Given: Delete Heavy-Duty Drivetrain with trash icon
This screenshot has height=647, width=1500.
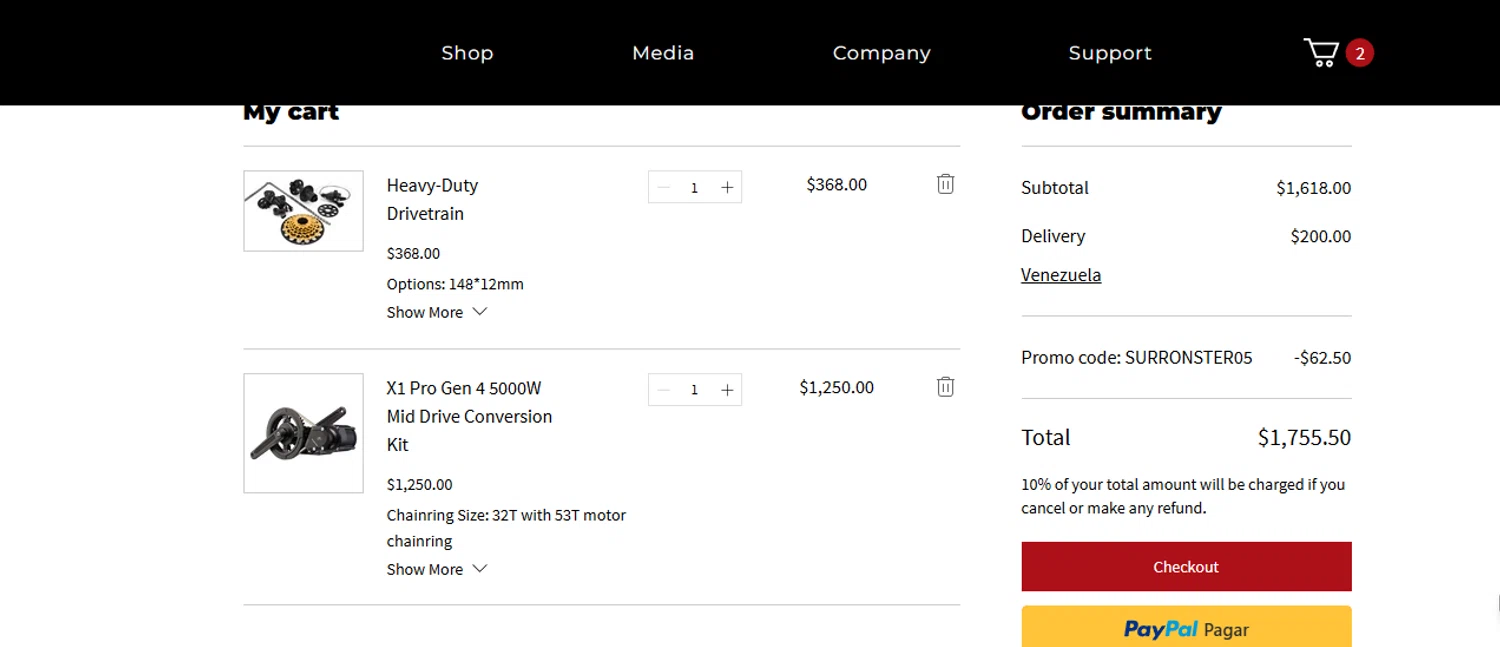Looking at the screenshot, I should [945, 184].
